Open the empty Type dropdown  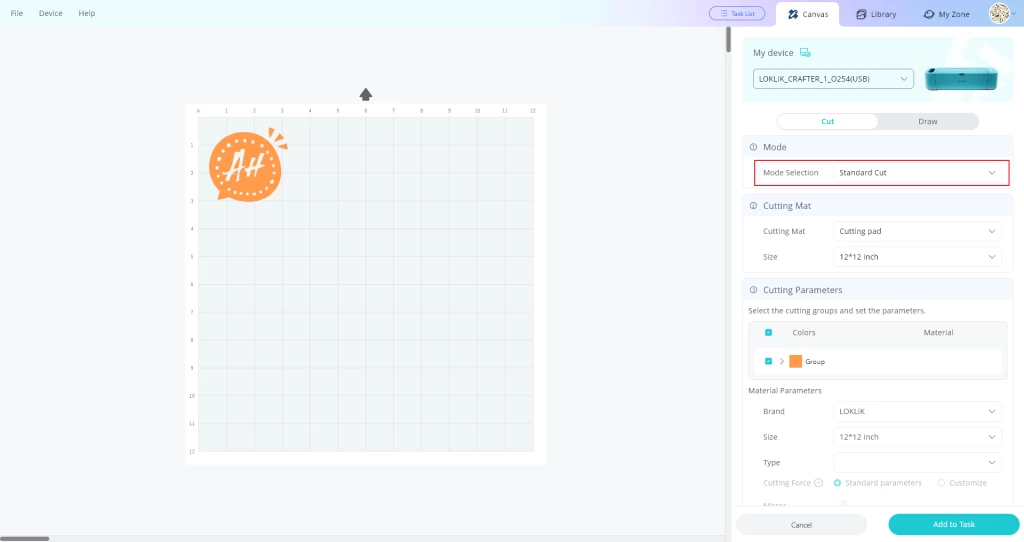click(x=917, y=462)
